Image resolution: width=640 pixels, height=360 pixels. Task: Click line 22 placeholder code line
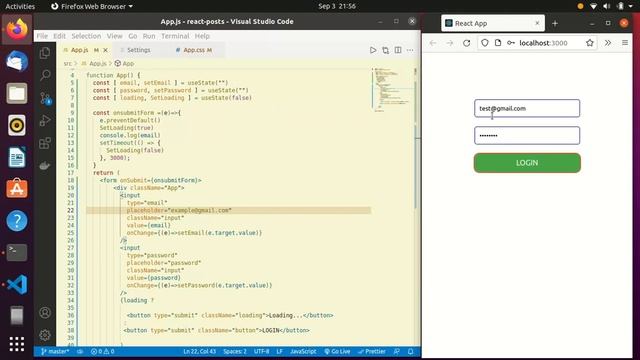tap(229, 210)
